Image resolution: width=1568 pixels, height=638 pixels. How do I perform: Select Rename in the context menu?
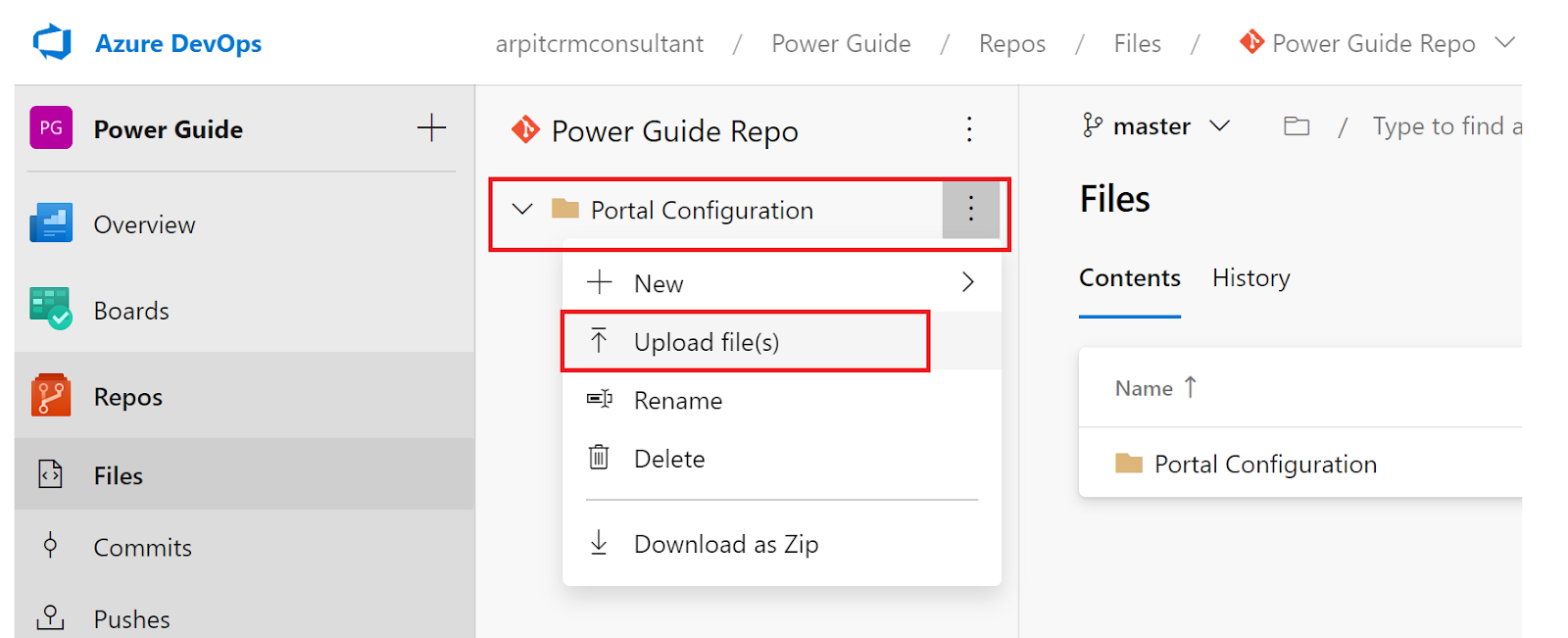[677, 401]
